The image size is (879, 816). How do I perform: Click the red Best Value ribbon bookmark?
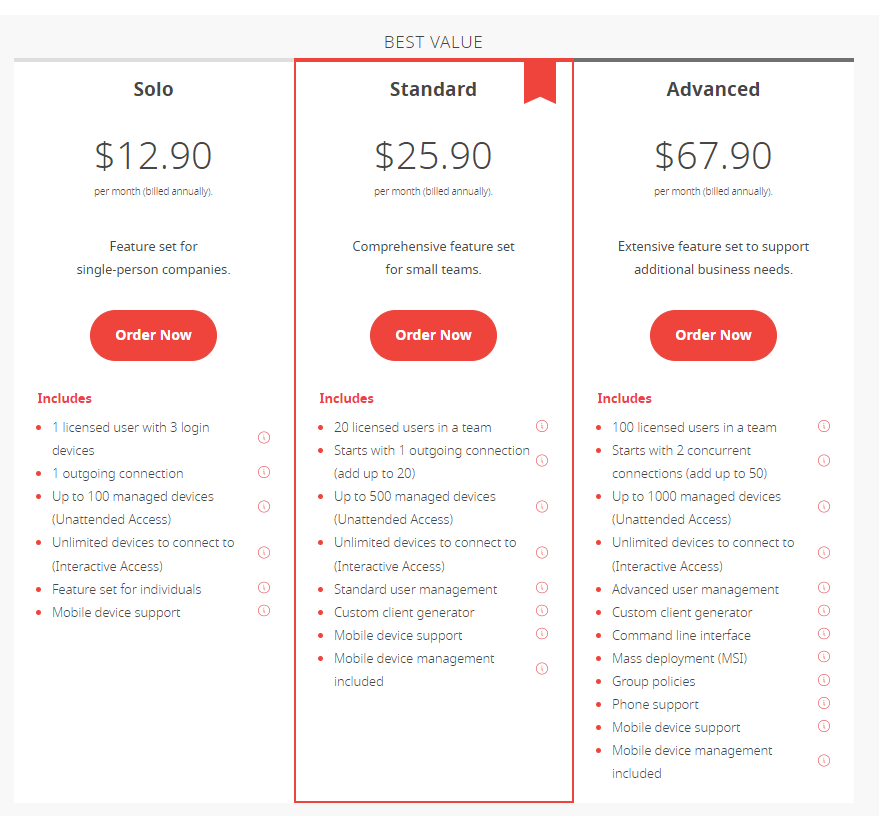tap(540, 81)
